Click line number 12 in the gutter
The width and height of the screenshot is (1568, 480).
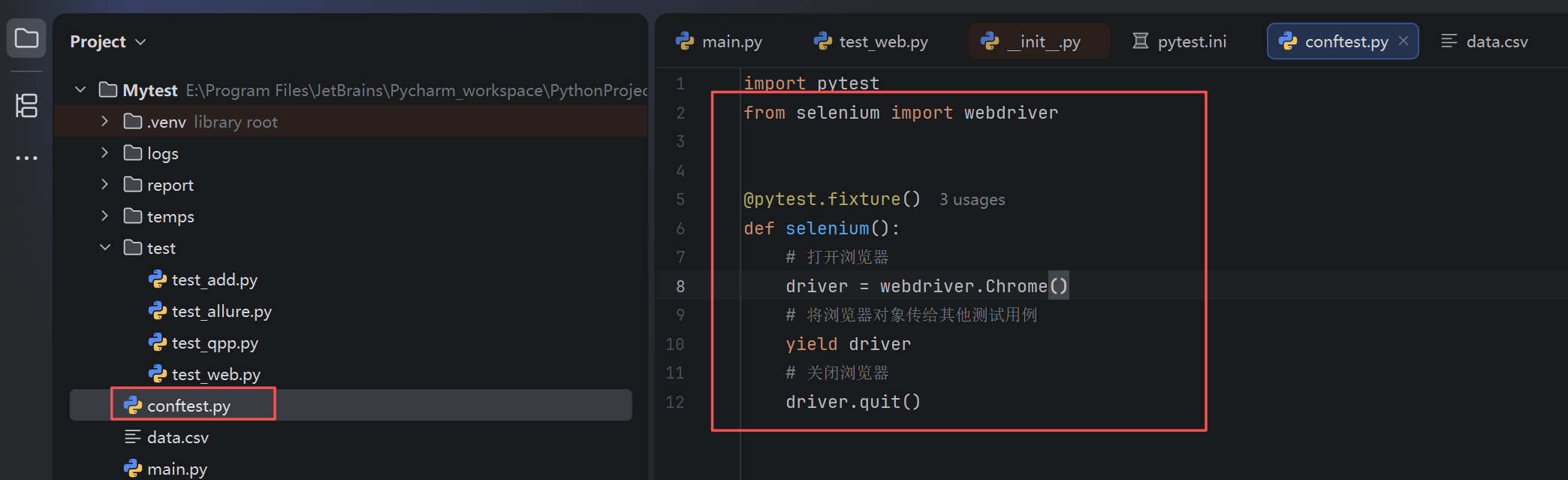point(675,402)
